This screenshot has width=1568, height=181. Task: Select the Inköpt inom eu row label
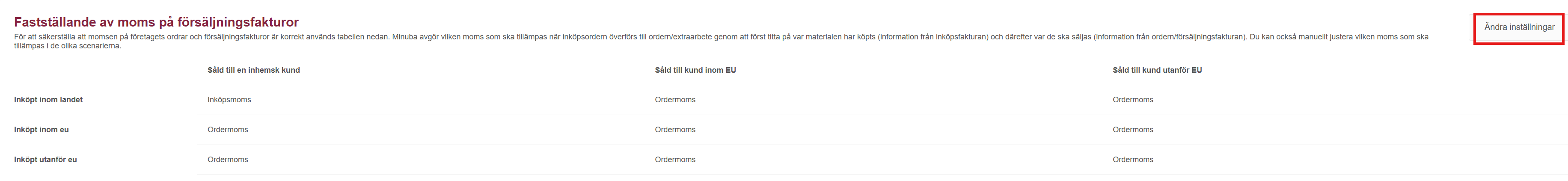tap(42, 130)
